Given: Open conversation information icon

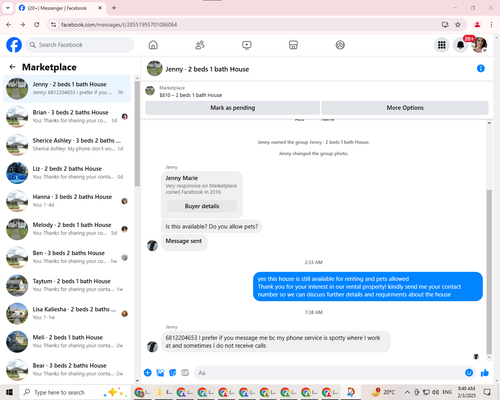Looking at the screenshot, I should [481, 68].
